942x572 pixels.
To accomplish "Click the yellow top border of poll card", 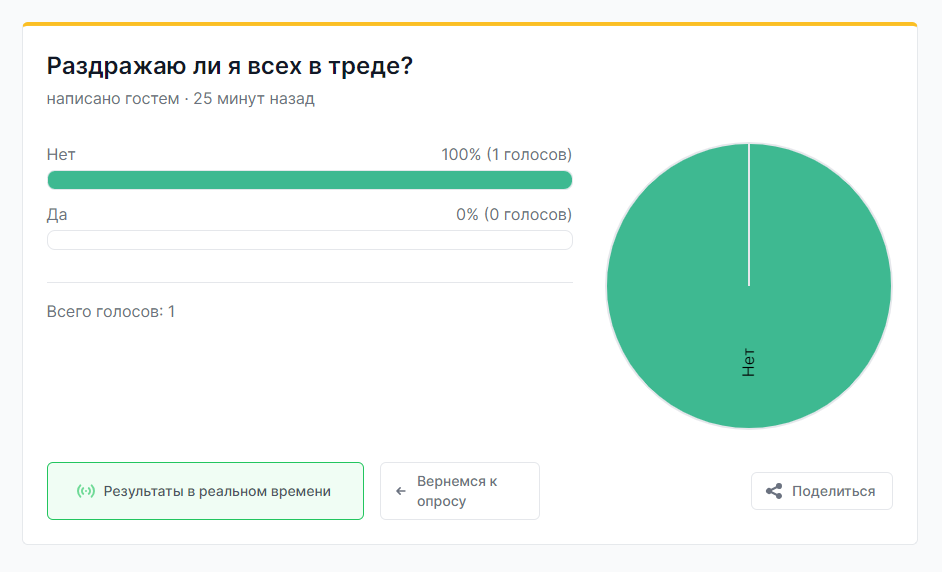I will pos(470,24).
